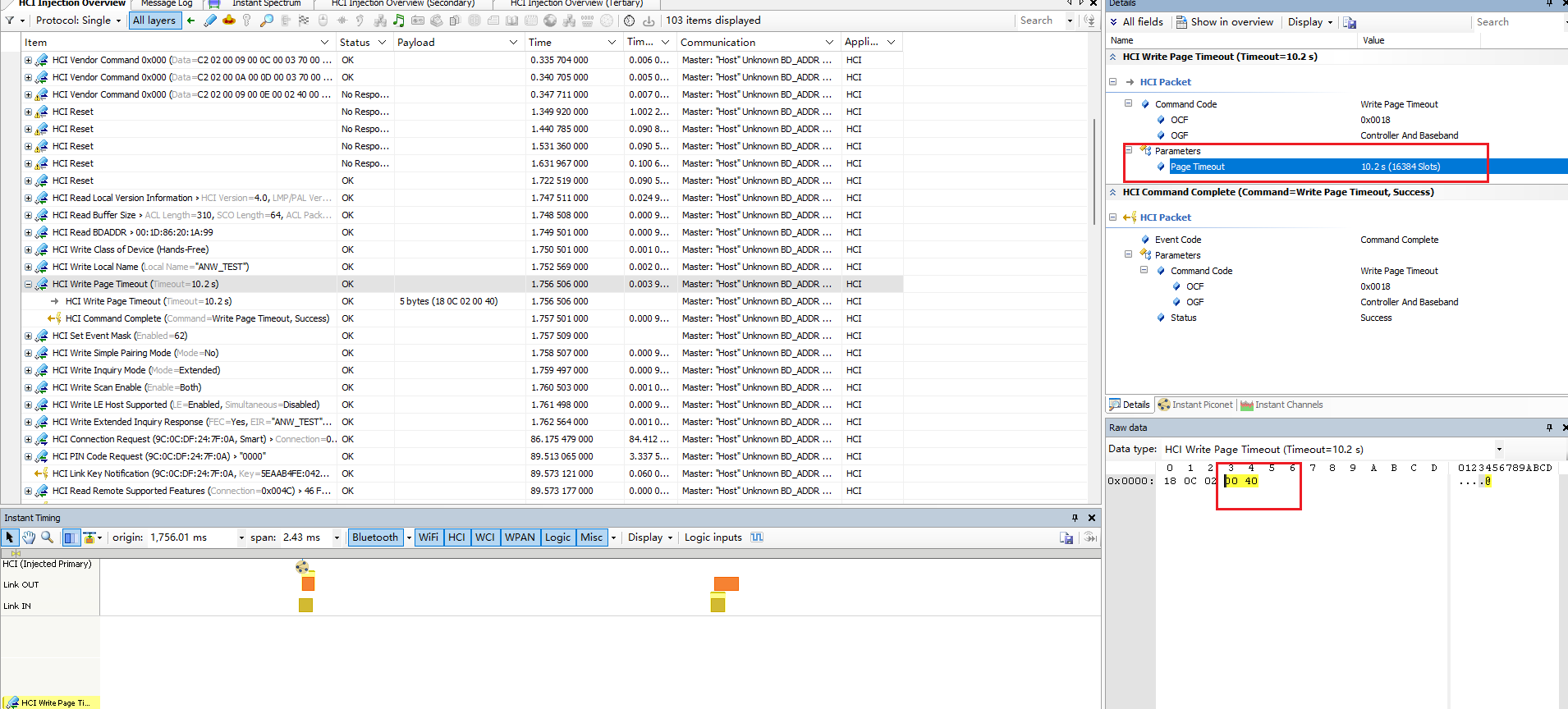Image resolution: width=1568 pixels, height=709 pixels.
Task: Toggle the Bluetooth filter in Instant Timing
Action: (374, 537)
